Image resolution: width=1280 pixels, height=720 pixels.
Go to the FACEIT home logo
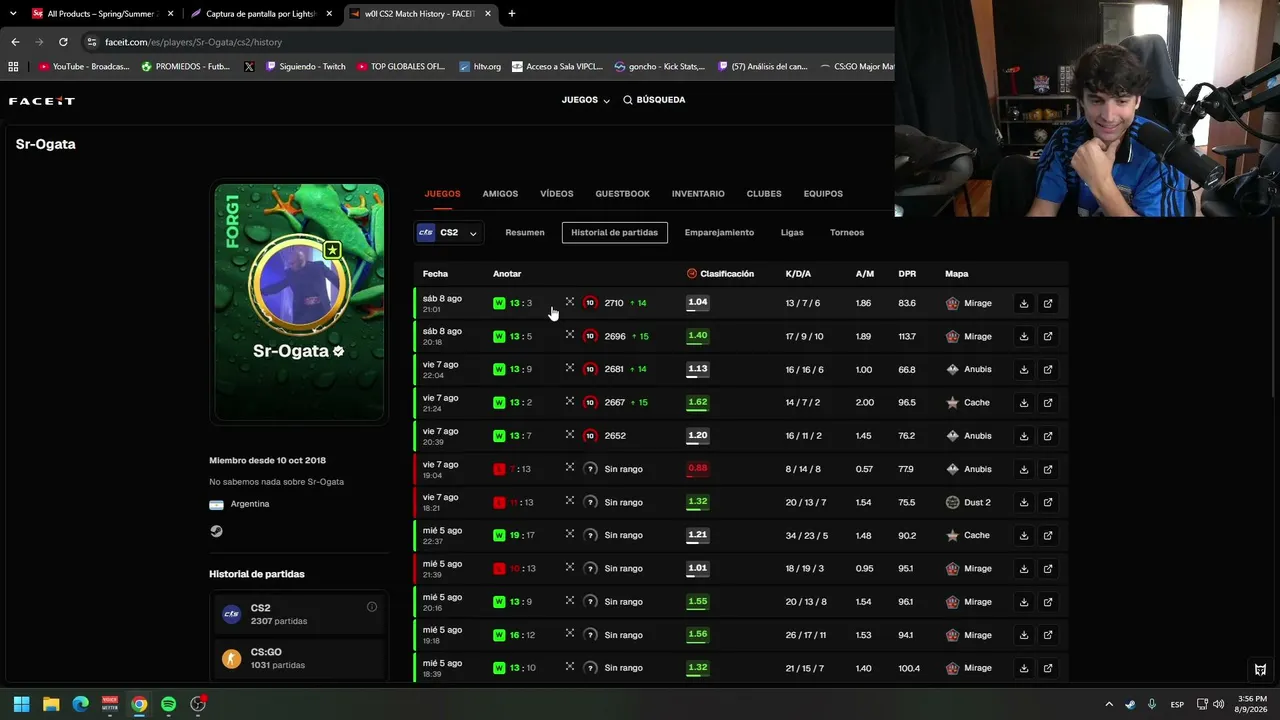pyautogui.click(x=42, y=101)
